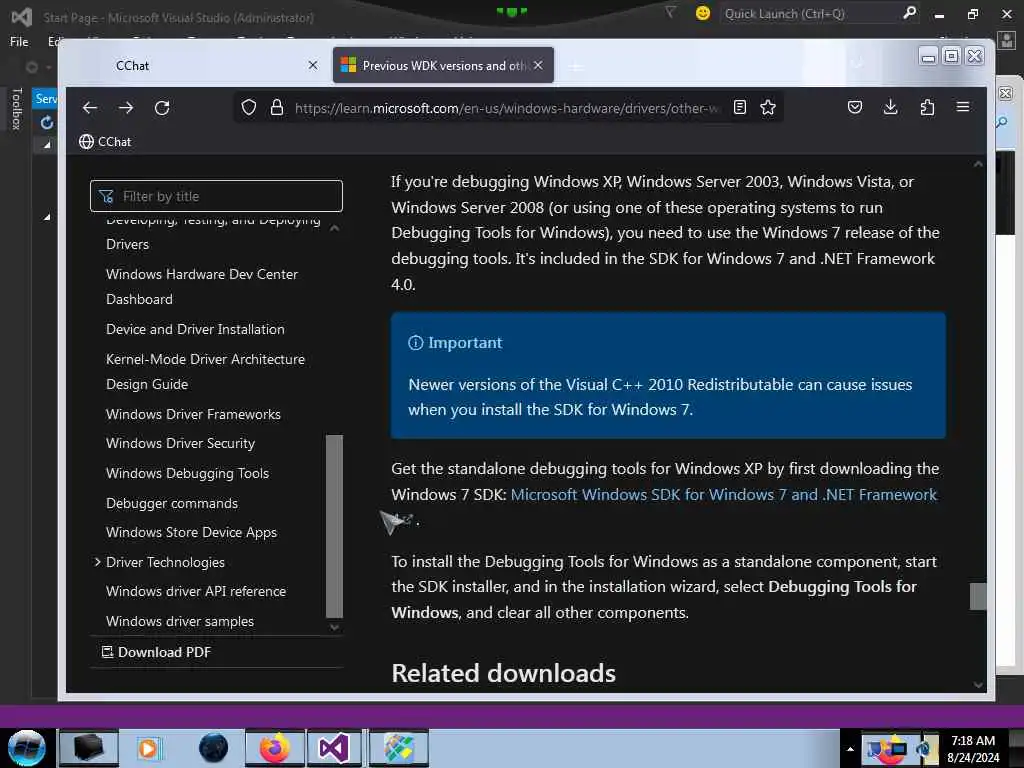Open the dark globe taskbar icon
1024x768 pixels.
click(x=214, y=748)
